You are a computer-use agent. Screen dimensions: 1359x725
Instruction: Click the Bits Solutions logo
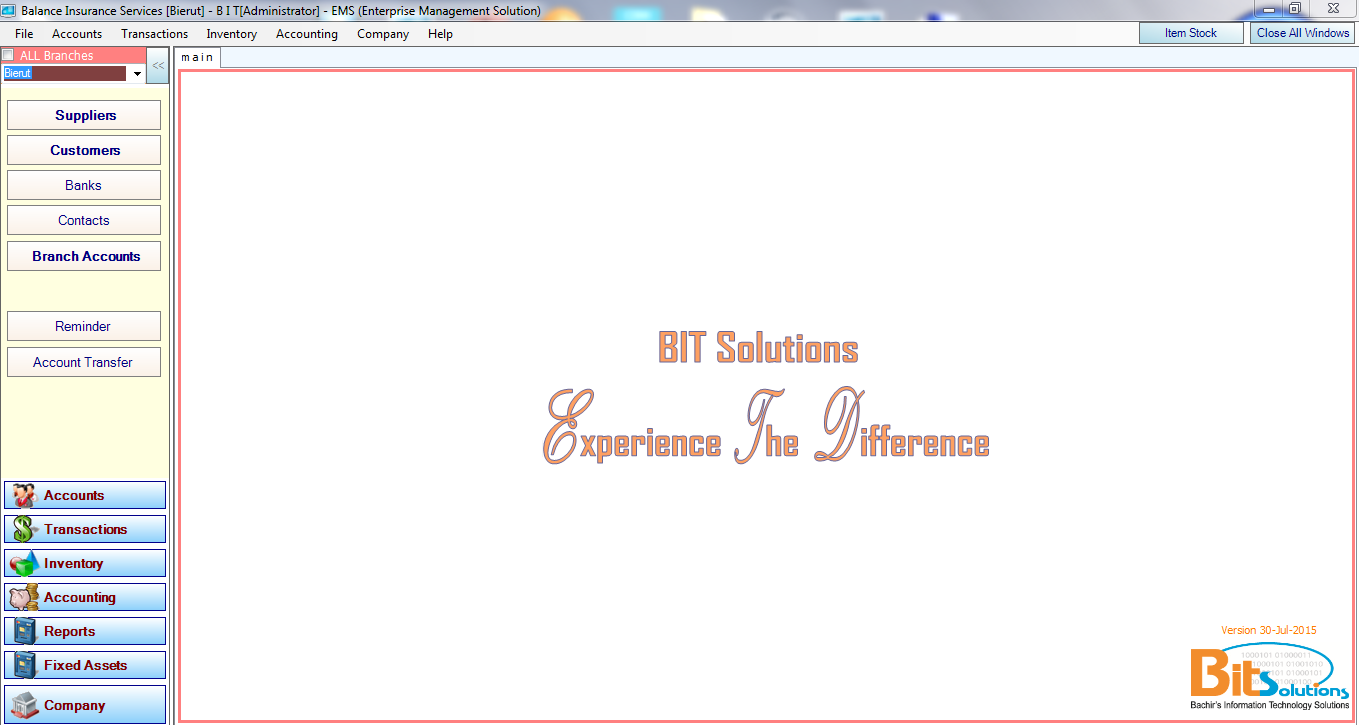(x=1269, y=677)
